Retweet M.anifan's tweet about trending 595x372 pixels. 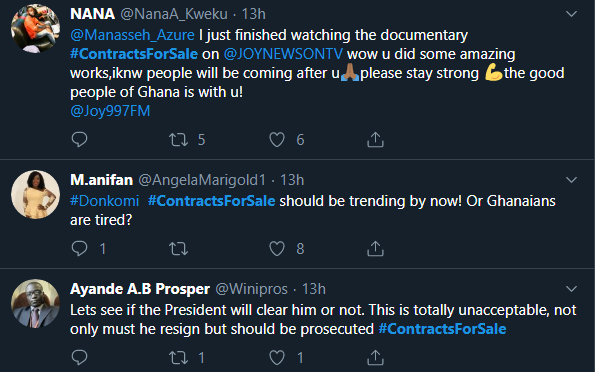[178, 249]
